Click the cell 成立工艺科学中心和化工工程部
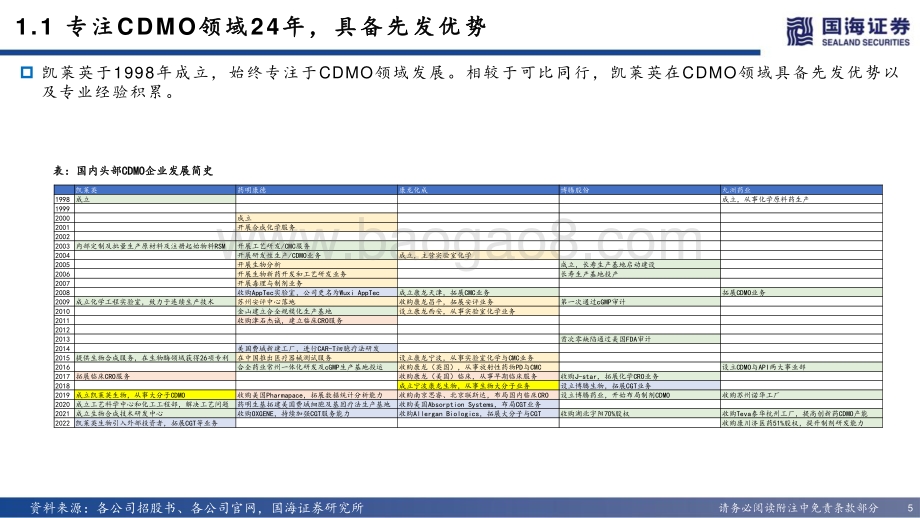The width and height of the screenshot is (920, 518). [155, 405]
